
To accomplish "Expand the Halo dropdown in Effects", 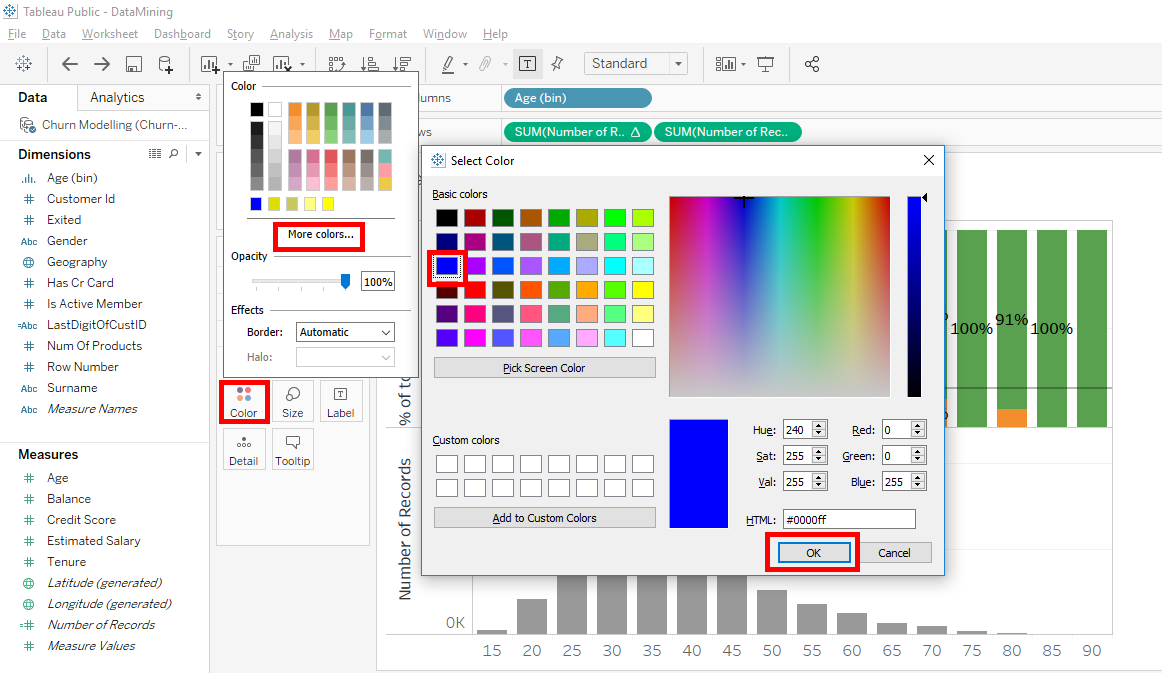I will click(x=345, y=357).
